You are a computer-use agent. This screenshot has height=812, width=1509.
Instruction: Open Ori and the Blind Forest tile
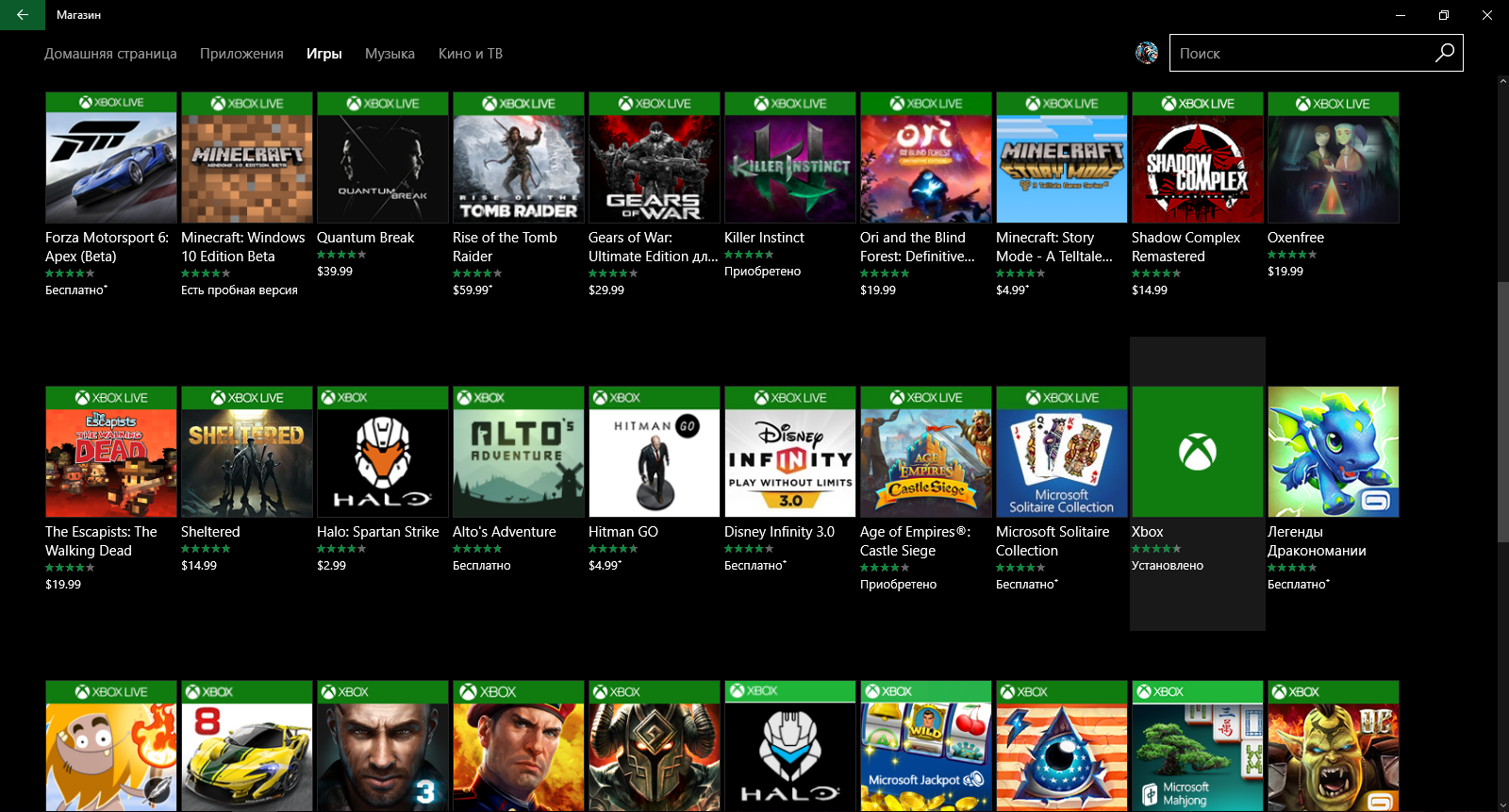(926, 157)
